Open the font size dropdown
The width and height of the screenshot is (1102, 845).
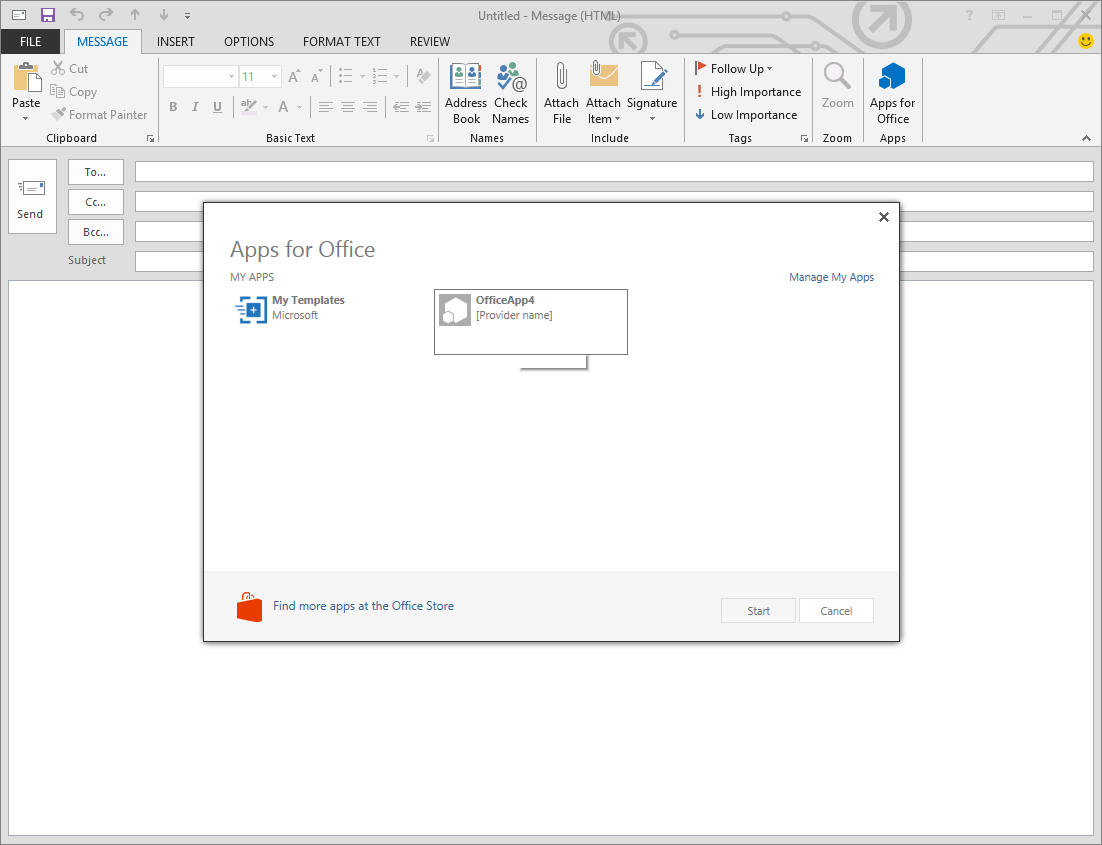click(274, 76)
